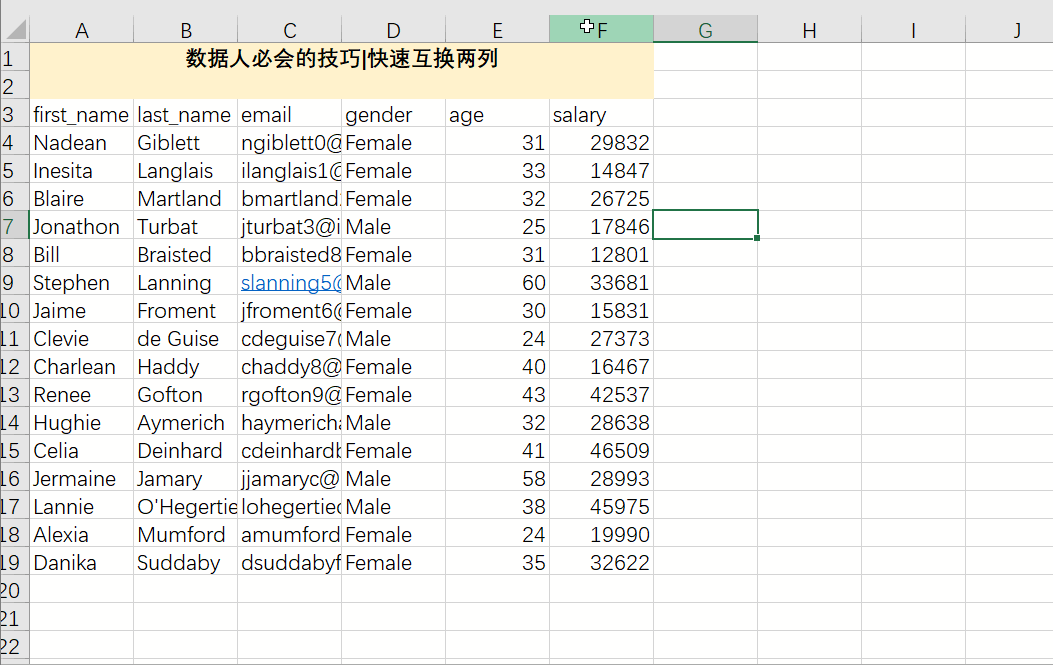
Task: Select the cell containing de Guise
Action: [185, 339]
